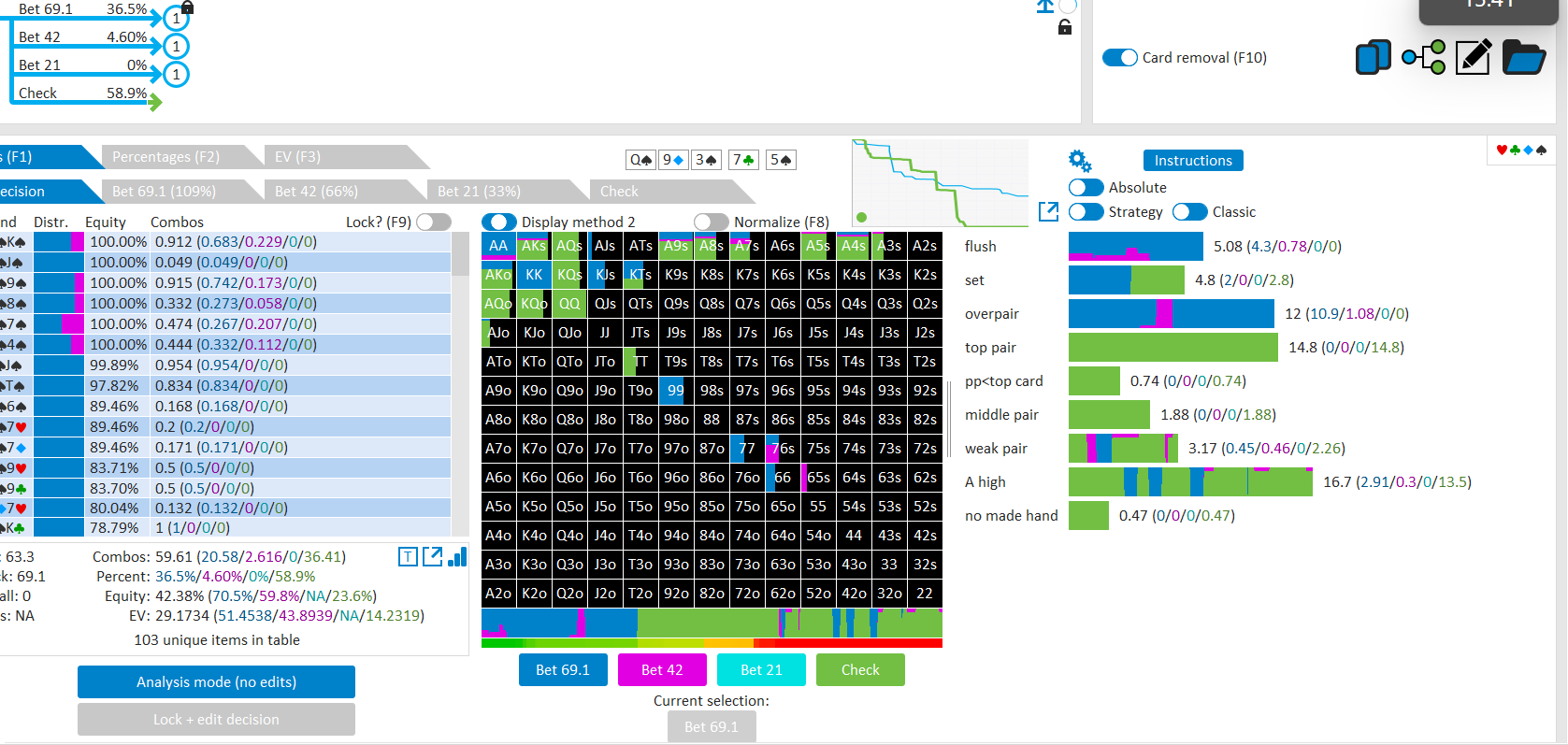This screenshot has height=745, width=1568.
Task: Click the equity graph thumbnail
Action: 941,183
